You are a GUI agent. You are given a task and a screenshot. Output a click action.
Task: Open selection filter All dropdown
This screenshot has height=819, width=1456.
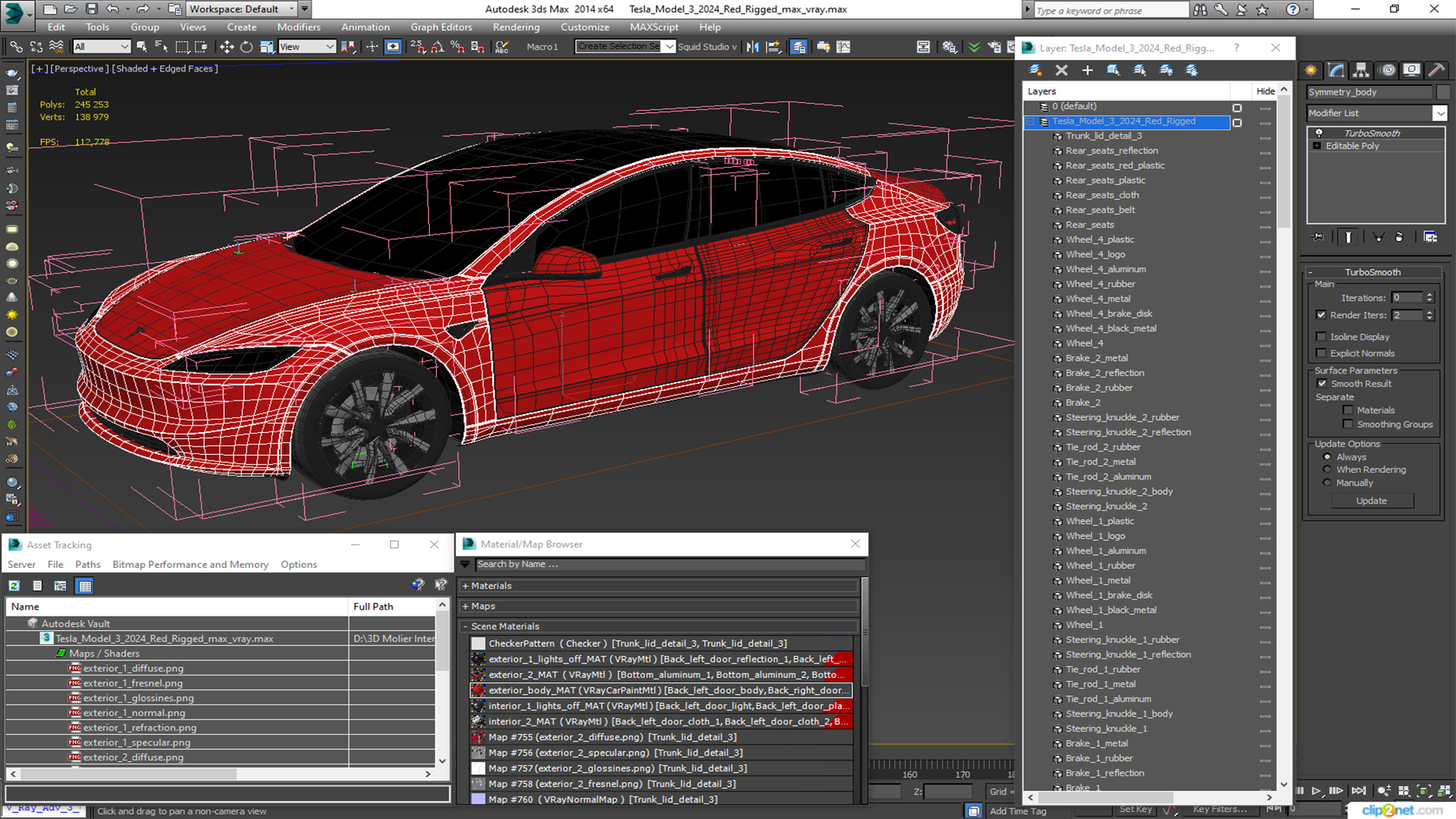(x=102, y=47)
